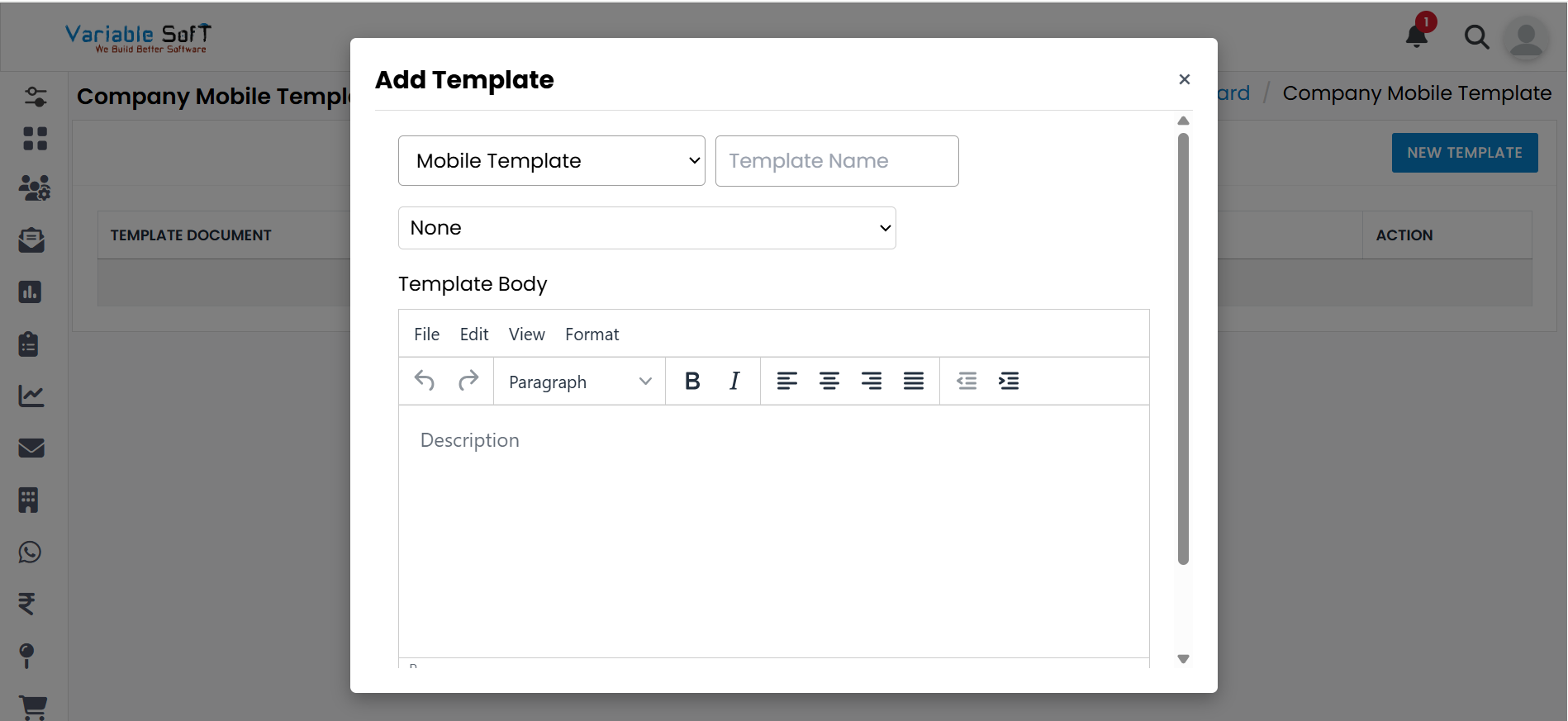Open the WhatsApp section in the sidebar

click(30, 553)
